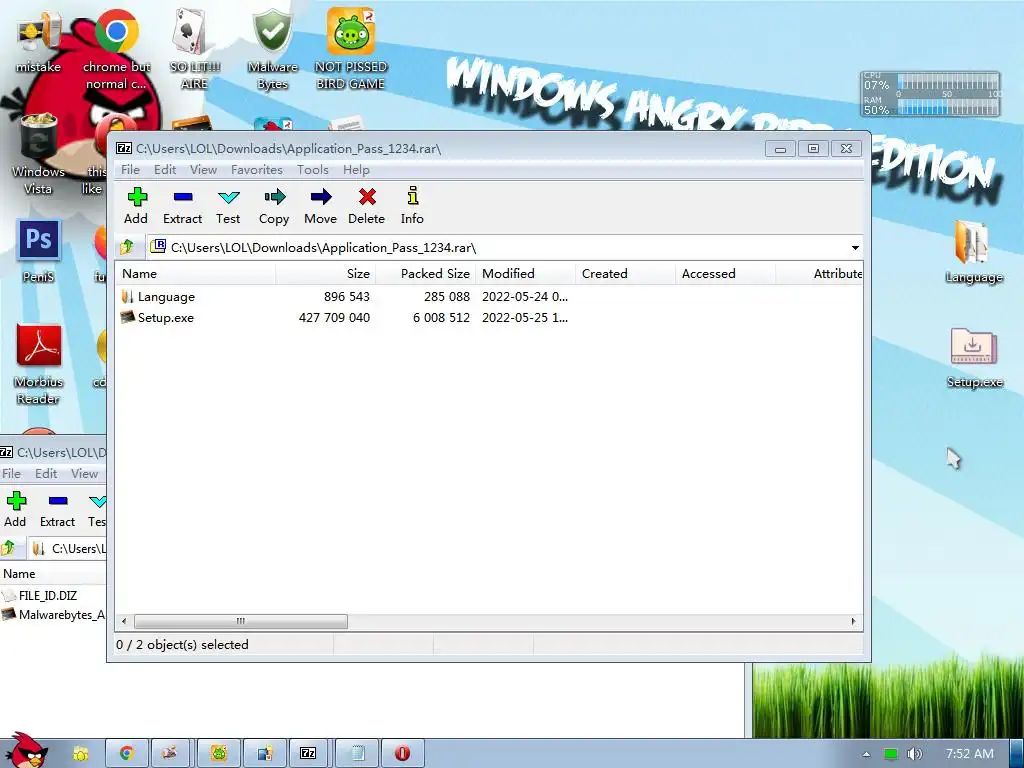Click the 7:52 AM clock
Screen dimensions: 1024x768
(x=969, y=754)
